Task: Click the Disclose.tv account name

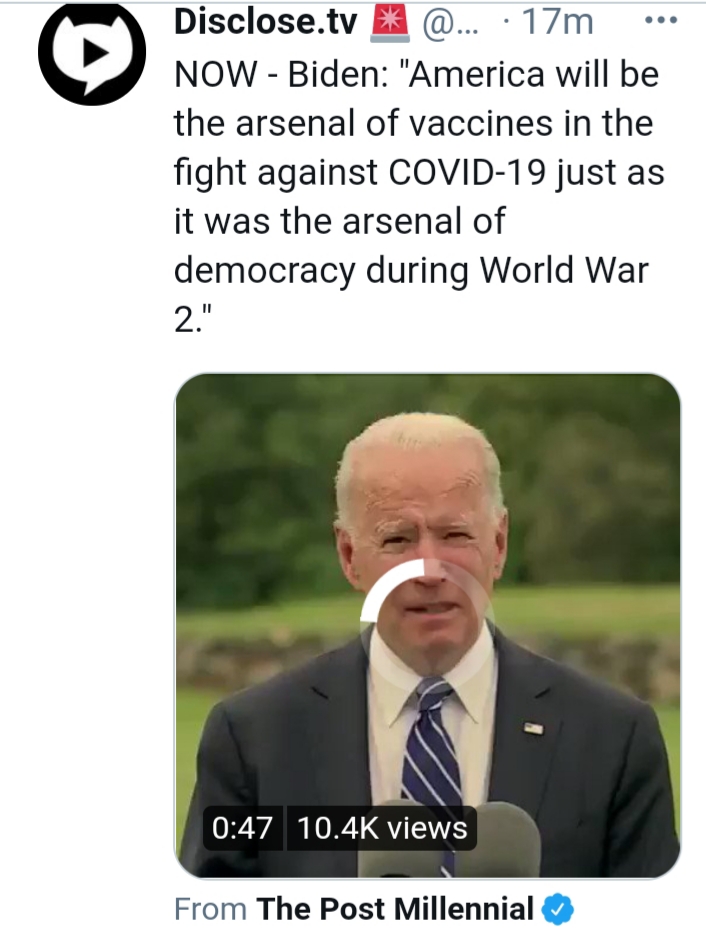Action: [265, 22]
